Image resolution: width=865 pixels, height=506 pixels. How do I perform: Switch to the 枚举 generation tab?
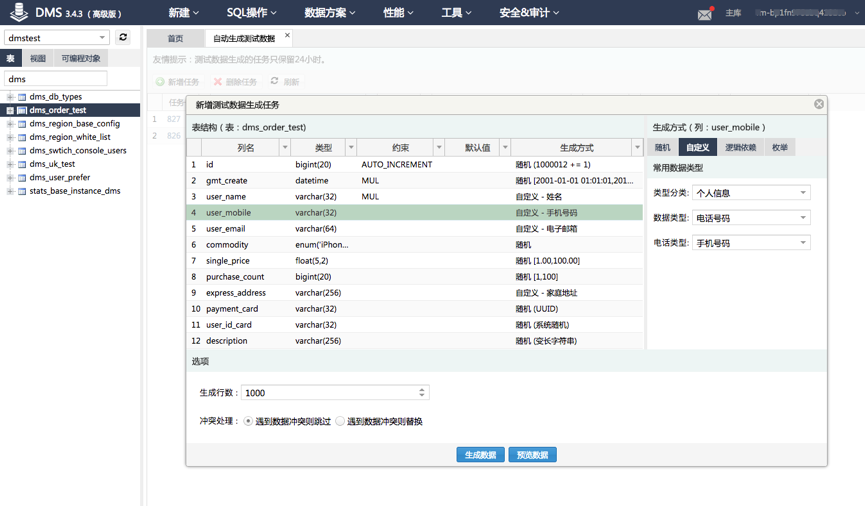(780, 147)
